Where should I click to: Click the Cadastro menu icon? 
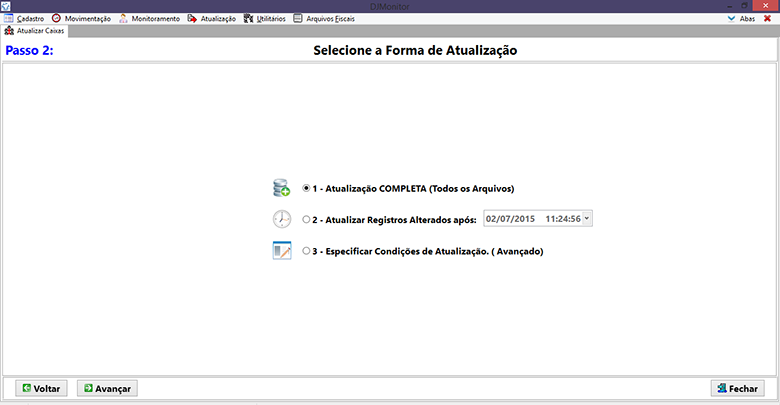point(9,18)
